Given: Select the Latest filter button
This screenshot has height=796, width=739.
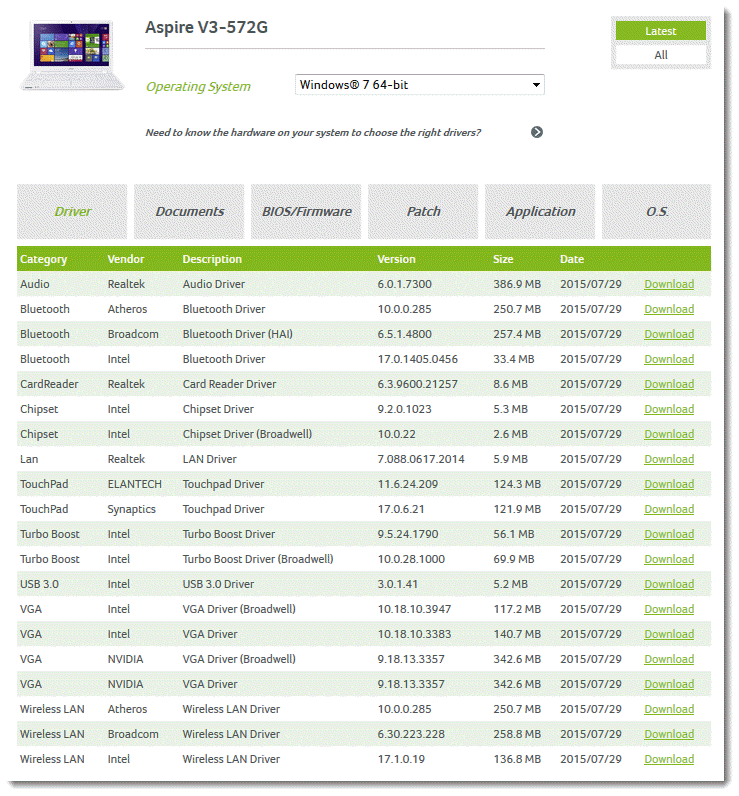Looking at the screenshot, I should [660, 31].
